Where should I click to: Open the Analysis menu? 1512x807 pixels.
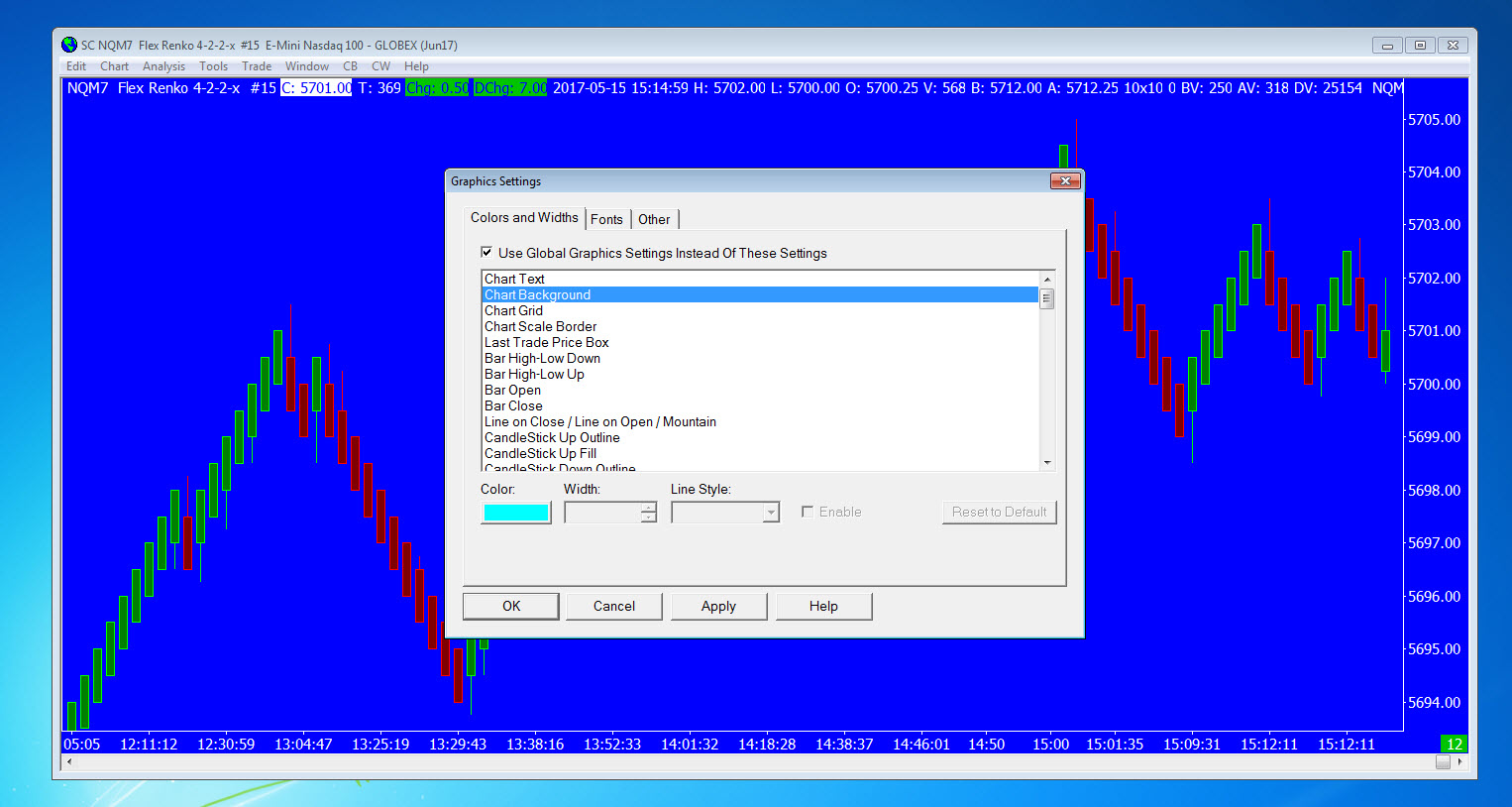(x=163, y=66)
